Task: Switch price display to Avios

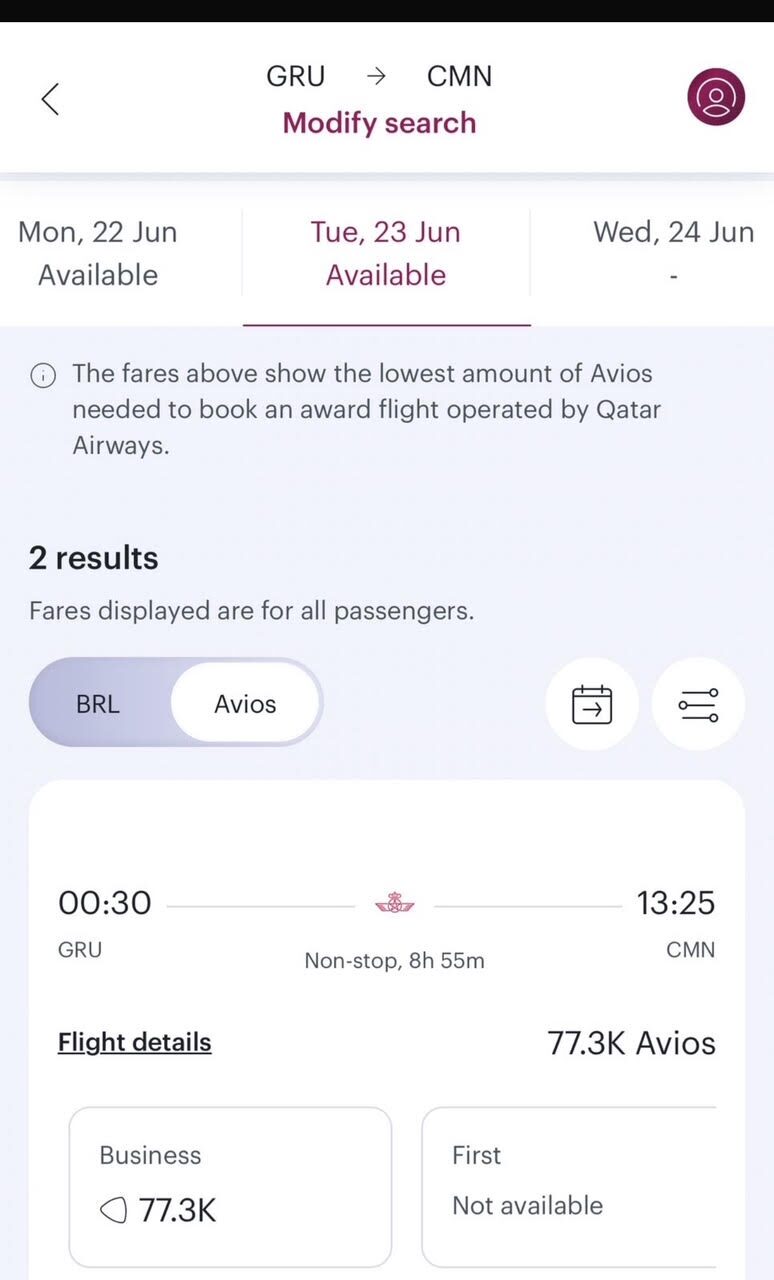Action: tap(245, 704)
